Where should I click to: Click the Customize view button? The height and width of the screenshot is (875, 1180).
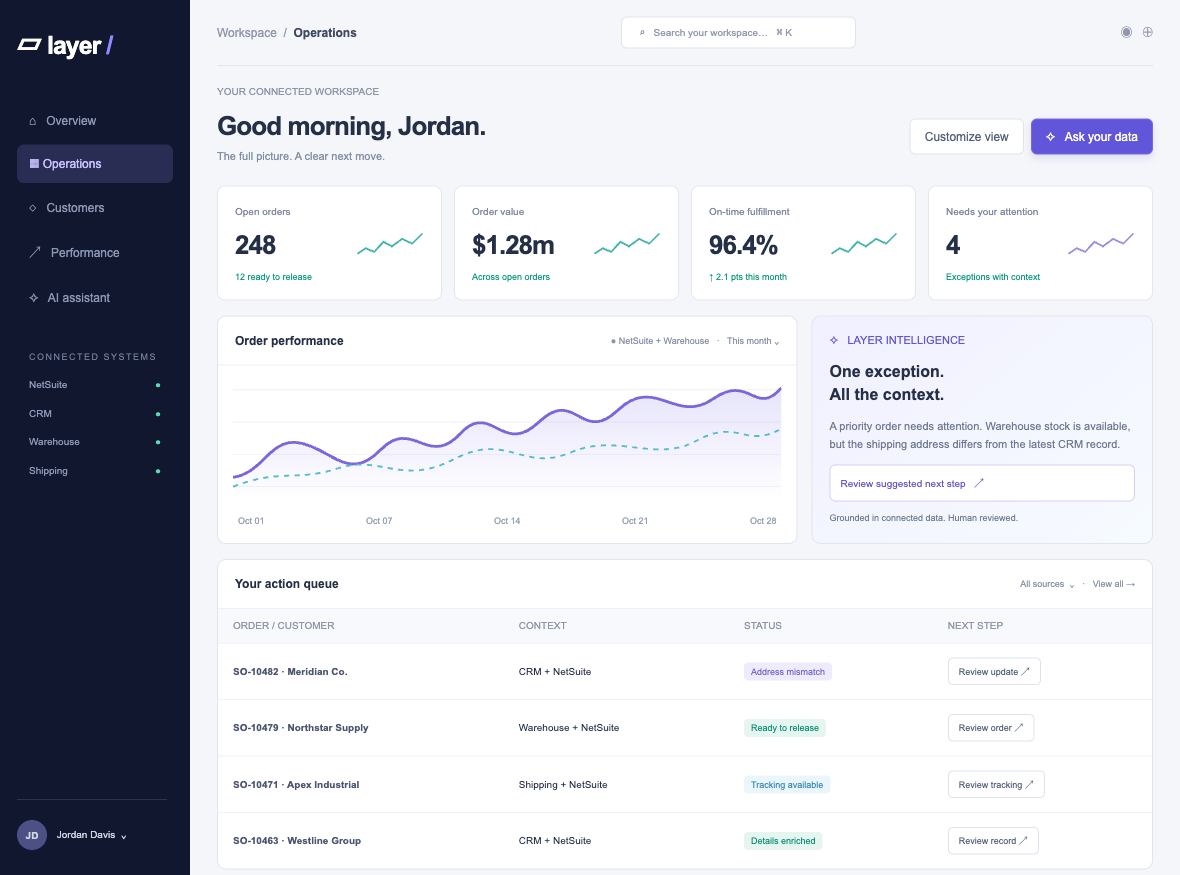(966, 137)
